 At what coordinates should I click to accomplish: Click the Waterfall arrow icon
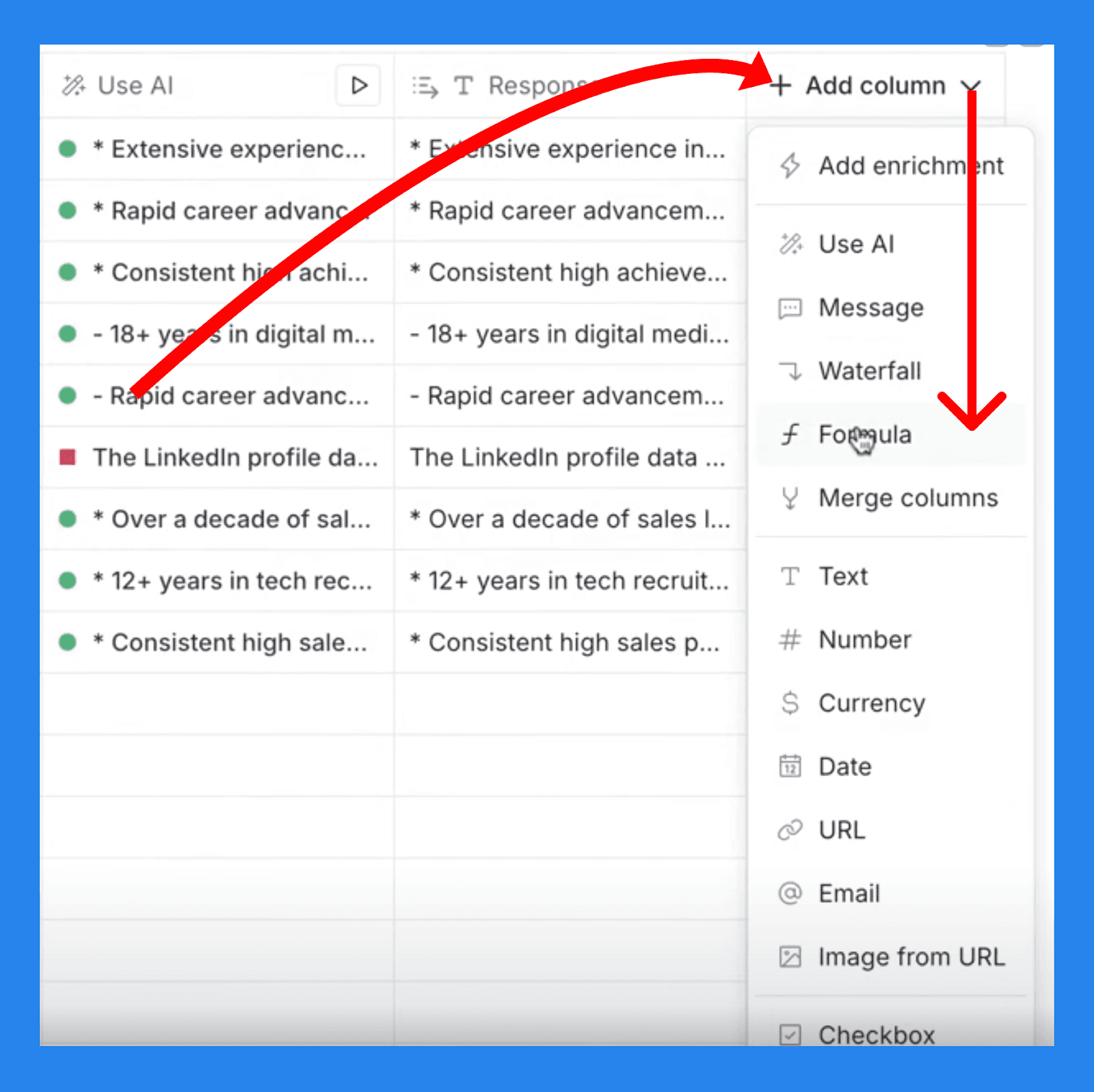[x=790, y=371]
